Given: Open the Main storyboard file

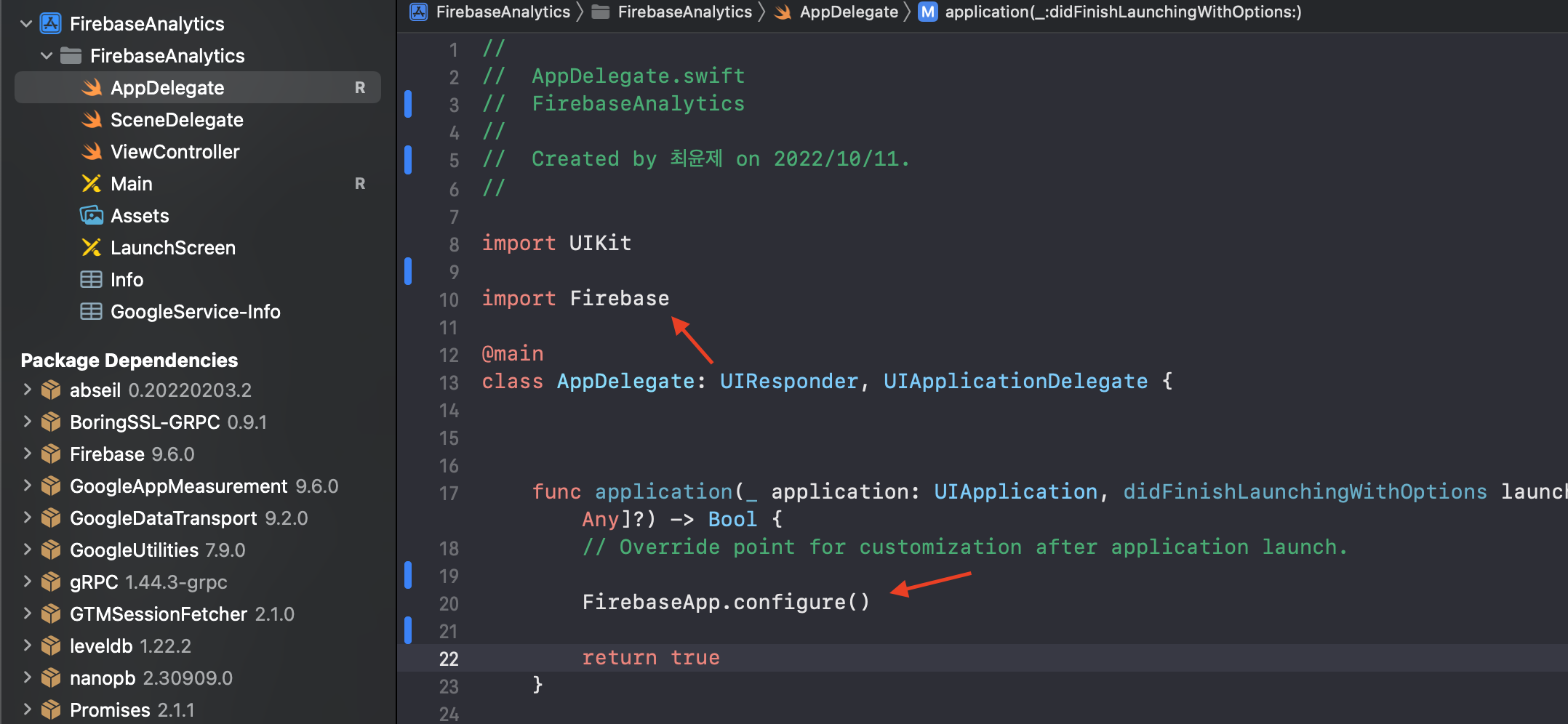Looking at the screenshot, I should (132, 184).
